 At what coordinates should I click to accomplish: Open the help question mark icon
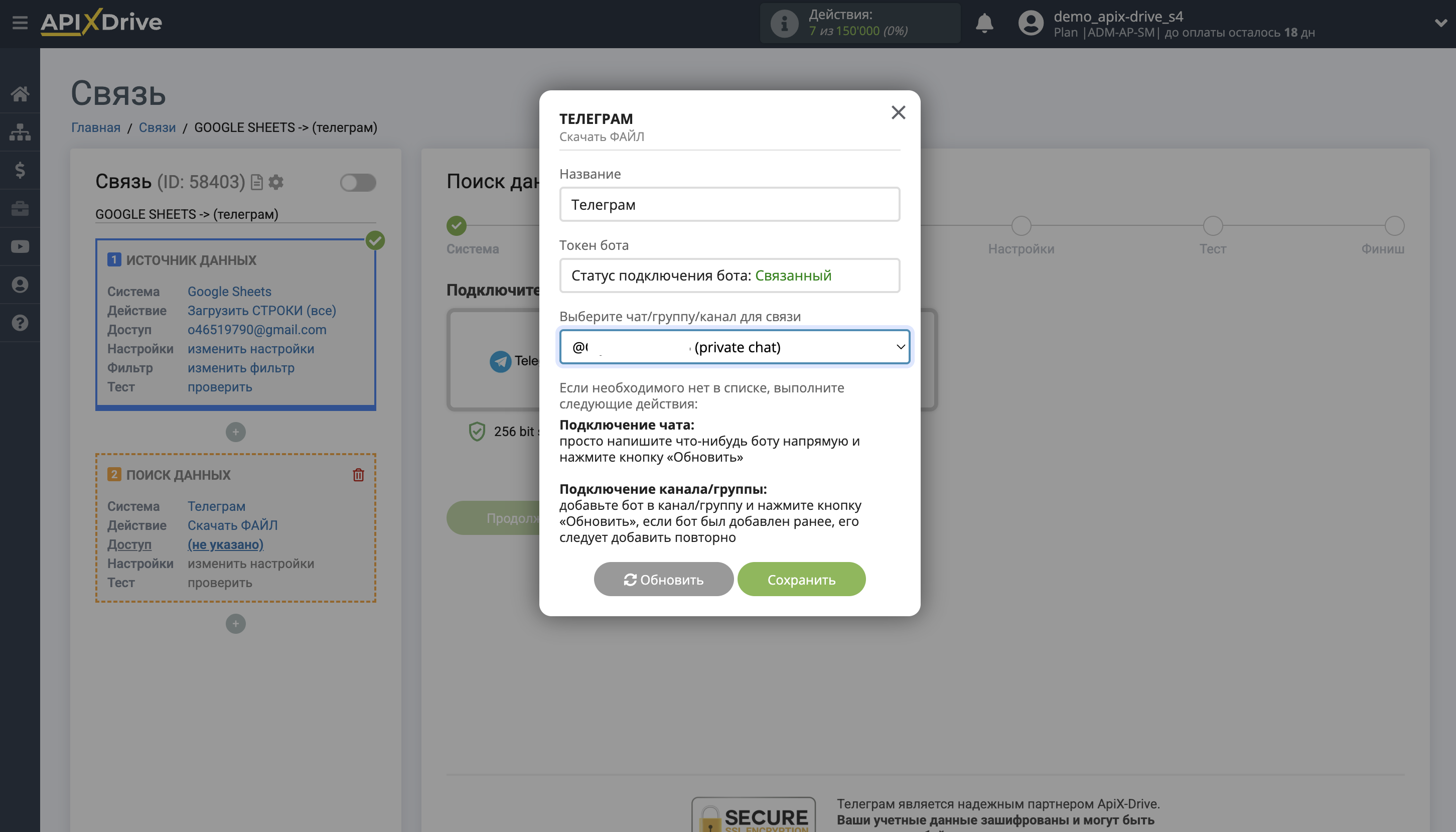[21, 322]
